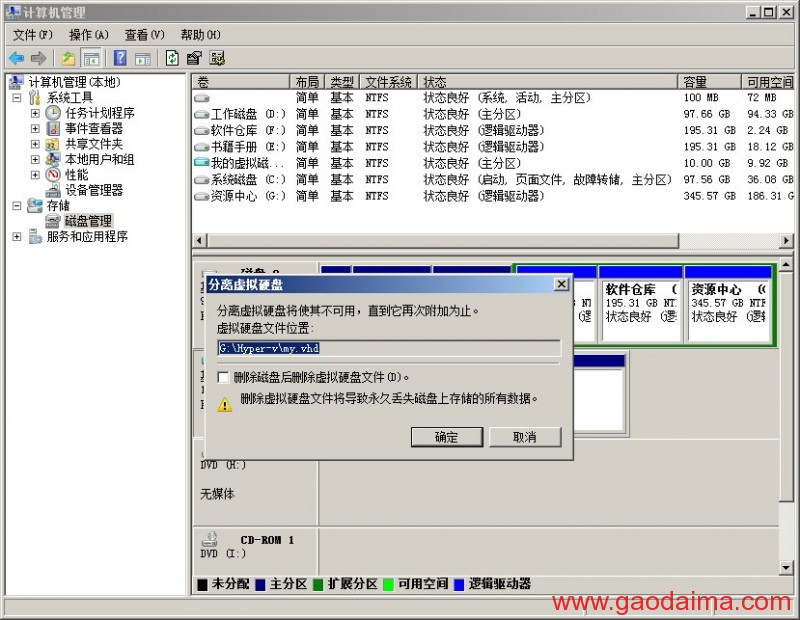
Task: Open the Help question mark toolbar icon
Action: click(120, 58)
